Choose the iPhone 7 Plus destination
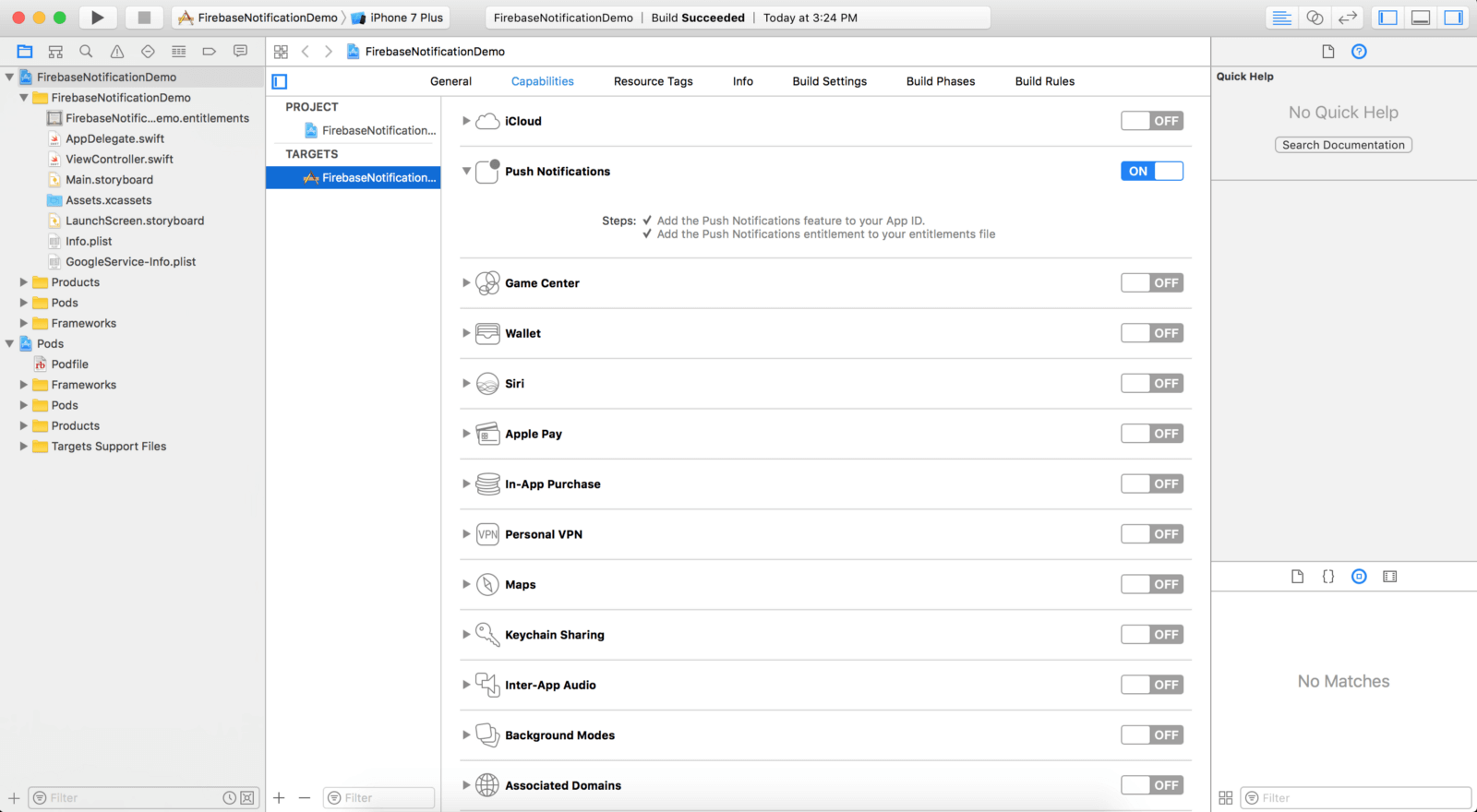The height and width of the screenshot is (812, 1477). (398, 18)
